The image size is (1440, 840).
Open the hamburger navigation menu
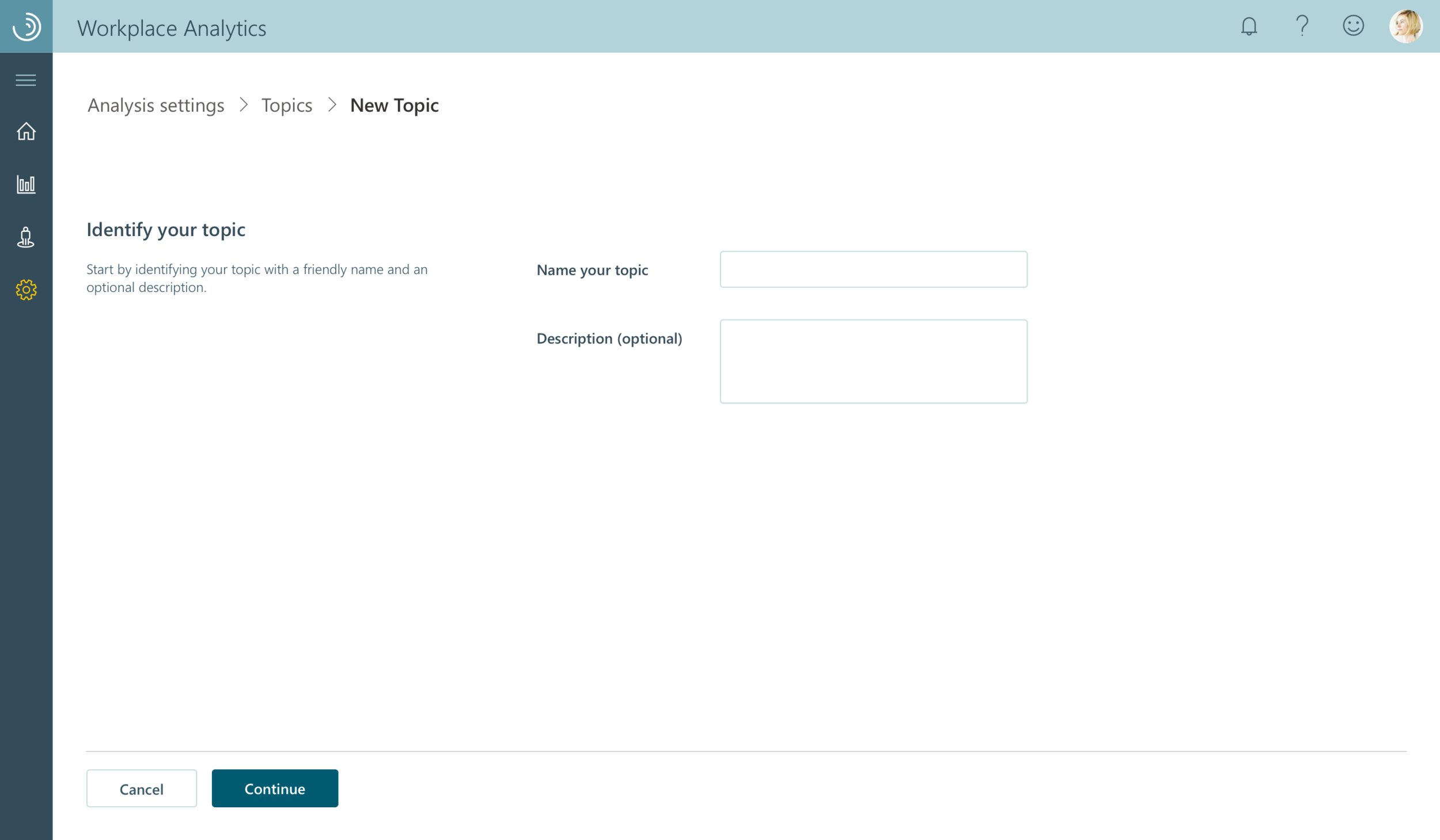[26, 80]
